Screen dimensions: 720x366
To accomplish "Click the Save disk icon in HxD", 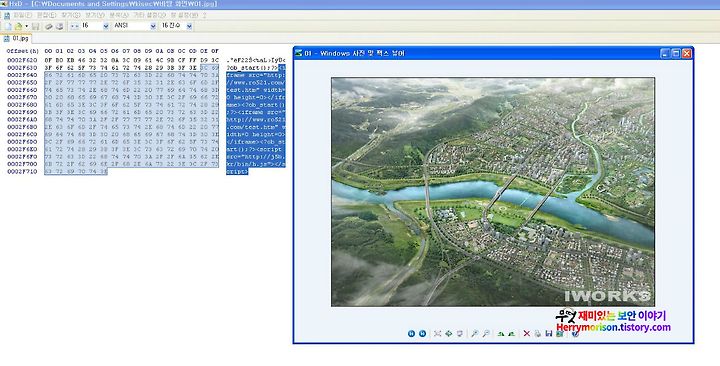I will (x=35, y=26).
